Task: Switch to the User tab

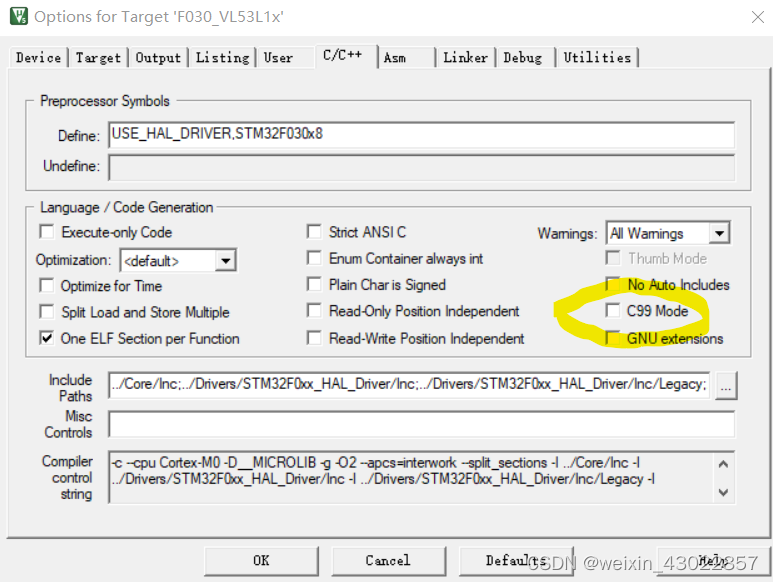Action: click(x=278, y=58)
